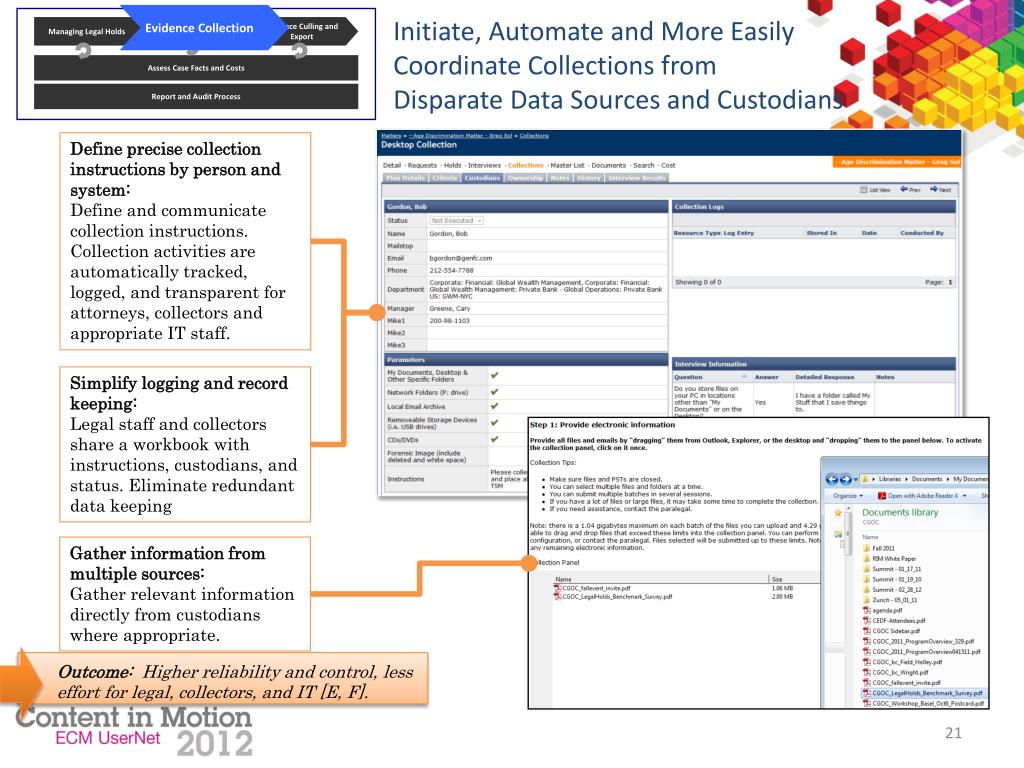
Task: Toggle My Documents, Desktop folders checkmark
Action: tap(494, 376)
